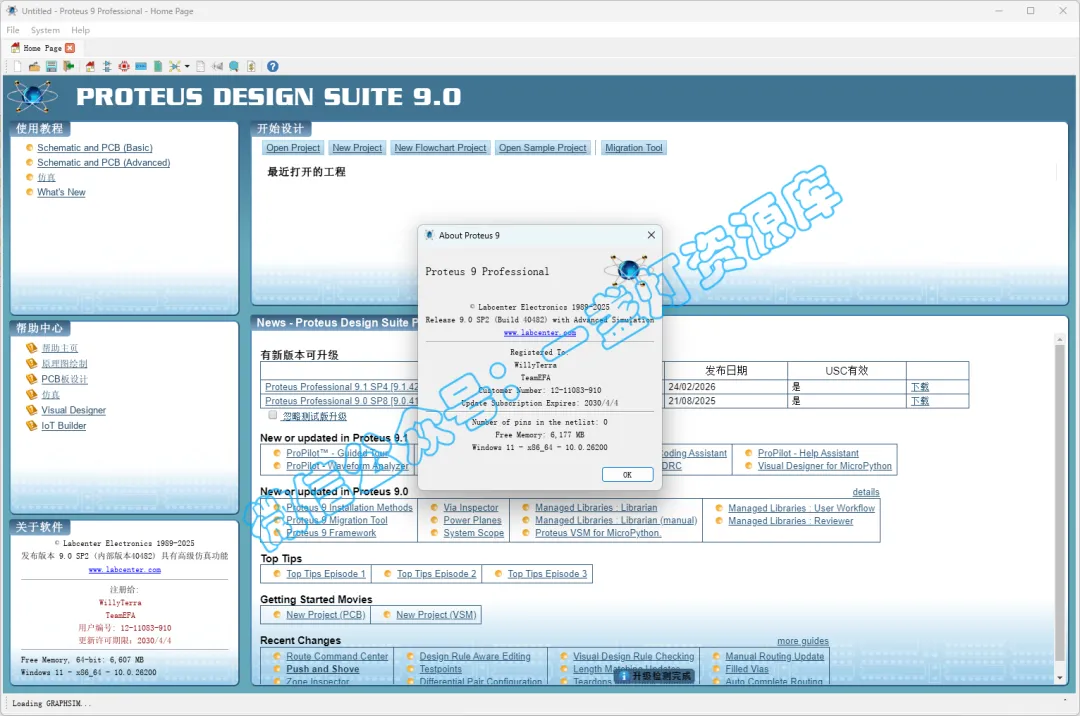The width and height of the screenshot is (1080, 716).
Task: Open Help via blue question mark icon
Action: [273, 67]
